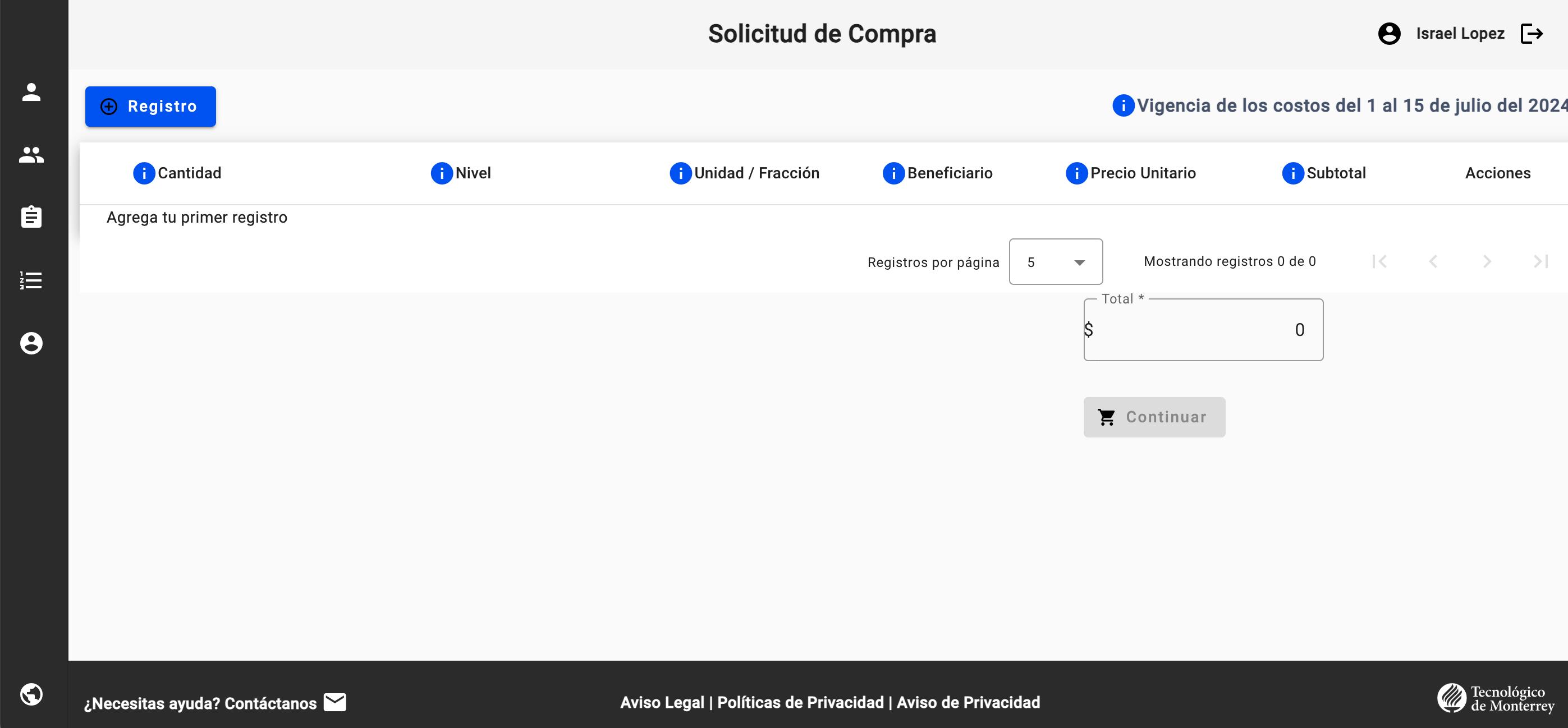Click info icon beside Precio Unitario
This screenshot has width=1568, height=728.
(x=1076, y=173)
